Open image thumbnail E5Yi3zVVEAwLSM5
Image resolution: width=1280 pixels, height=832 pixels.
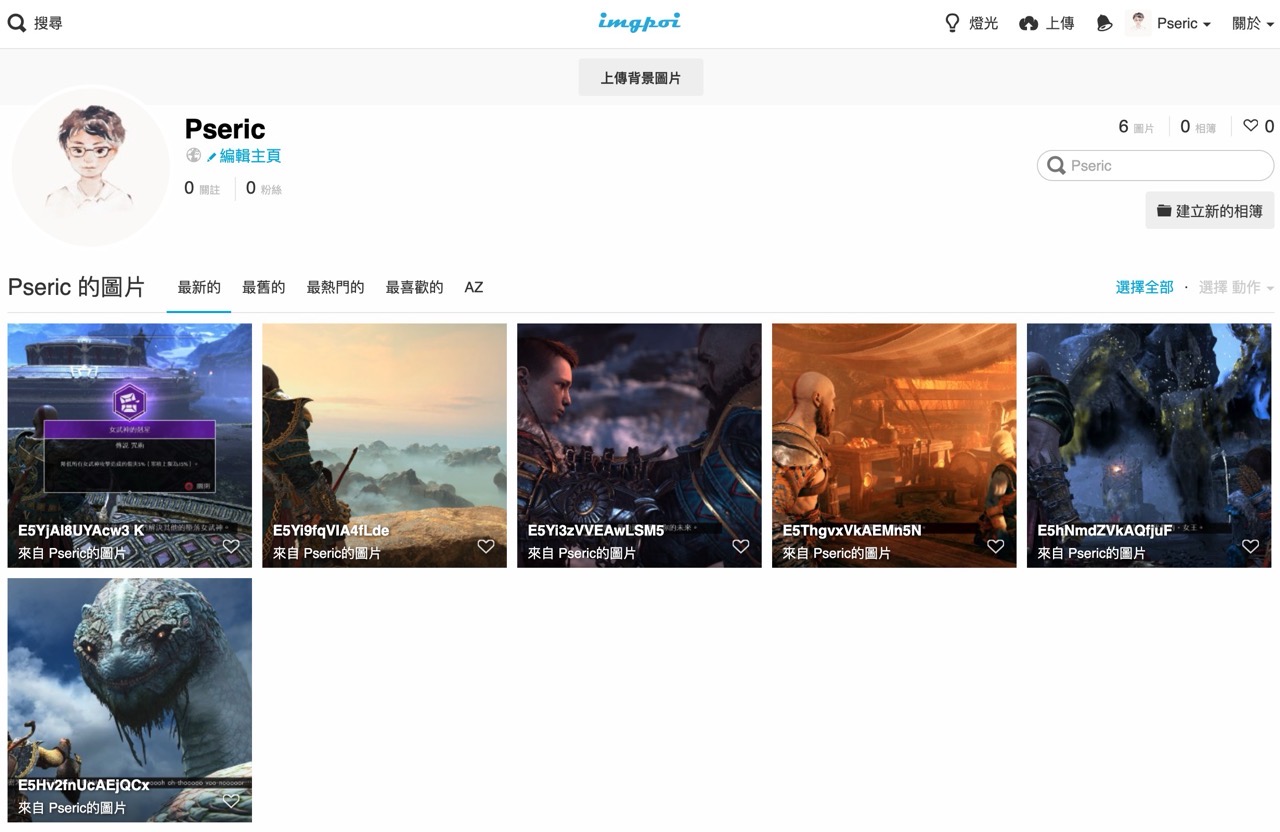point(639,445)
